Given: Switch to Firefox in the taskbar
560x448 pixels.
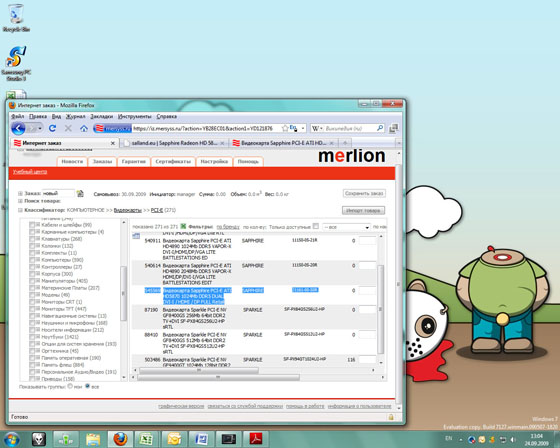Looking at the screenshot, I should click(x=120, y=439).
